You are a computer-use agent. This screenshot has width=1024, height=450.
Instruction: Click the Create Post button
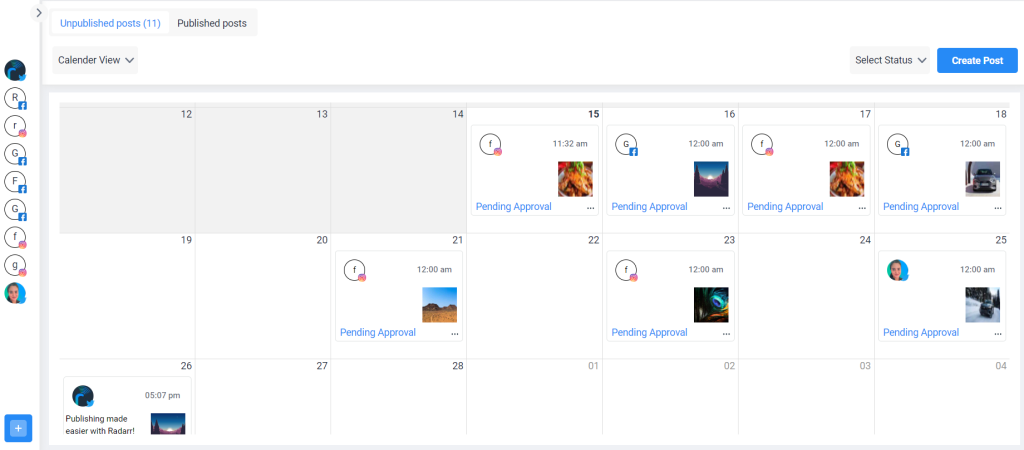tap(977, 60)
